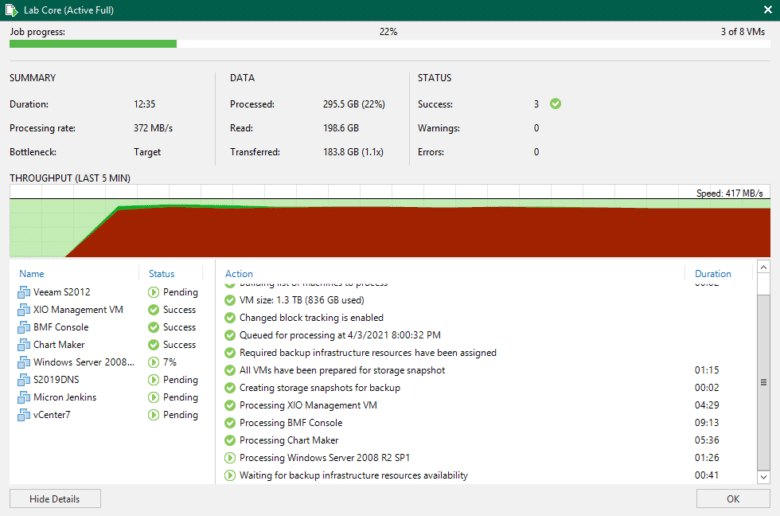This screenshot has width=780, height=516.
Task: Click the 09:13 duration value
Action: [706, 422]
